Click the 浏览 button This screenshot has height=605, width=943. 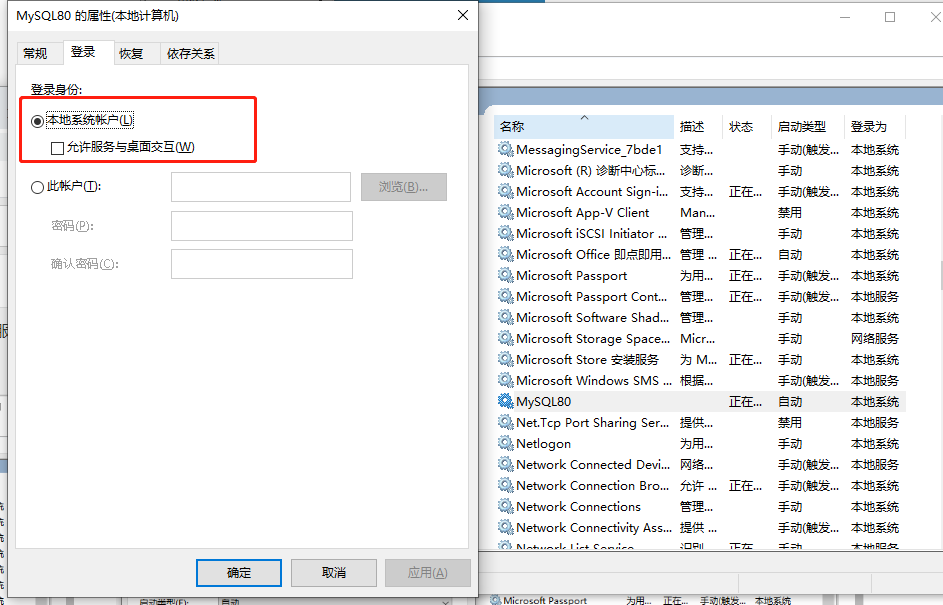[x=403, y=187]
